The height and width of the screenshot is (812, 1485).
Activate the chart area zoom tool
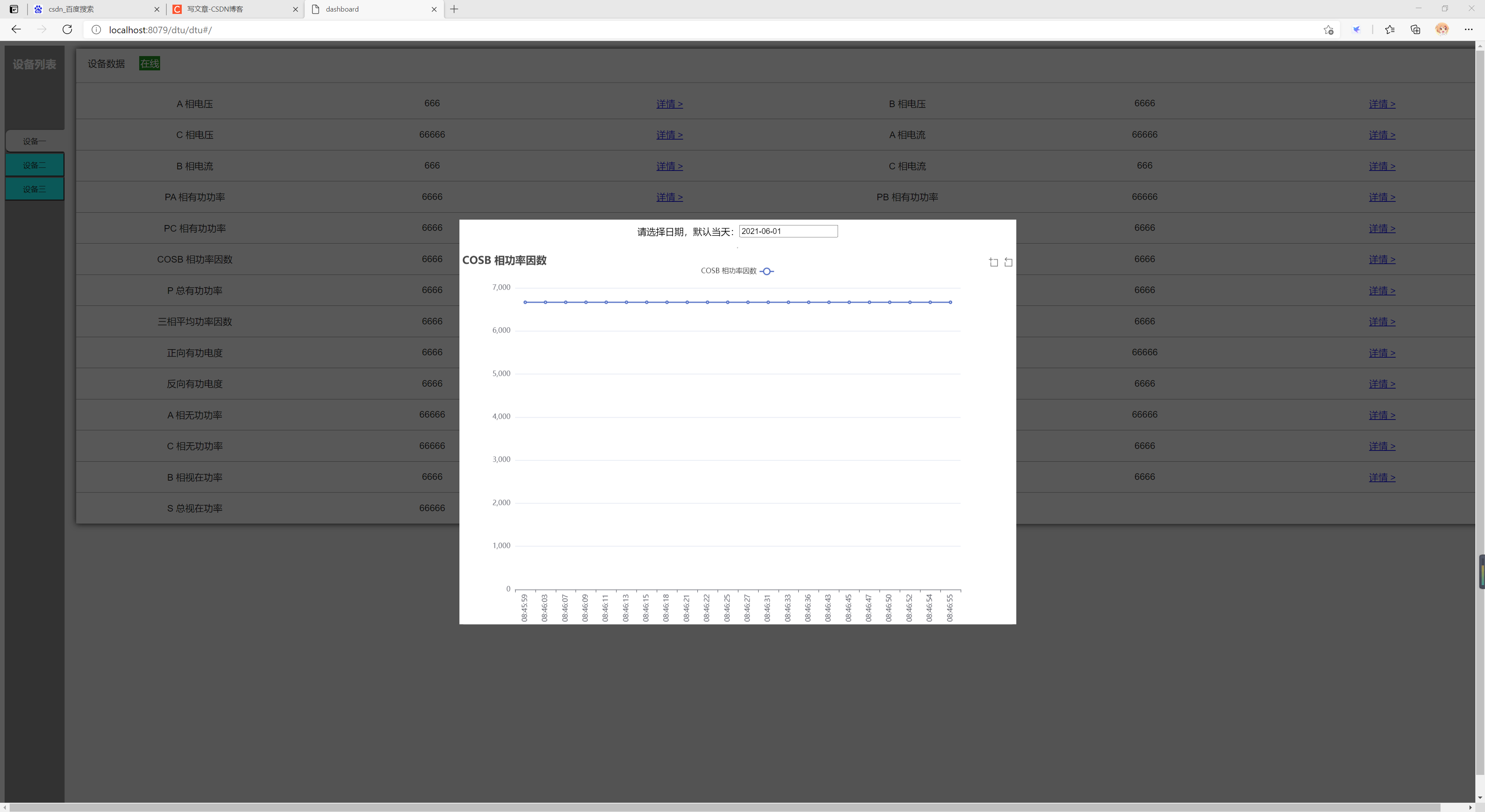993,262
